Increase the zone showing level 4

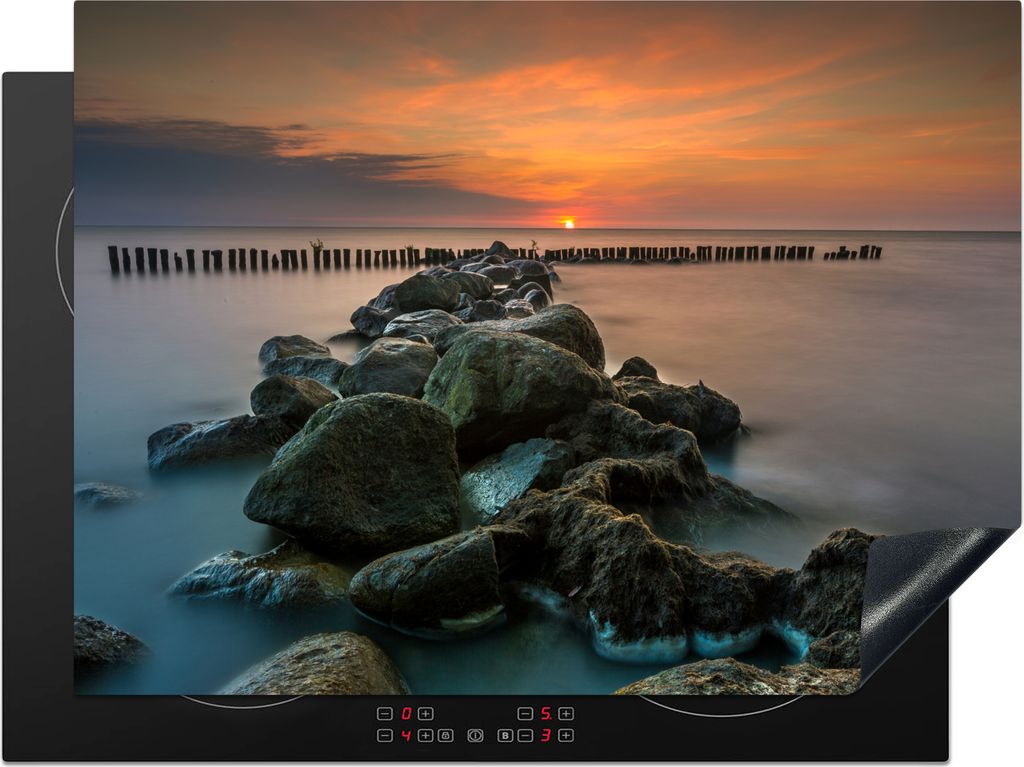point(425,735)
